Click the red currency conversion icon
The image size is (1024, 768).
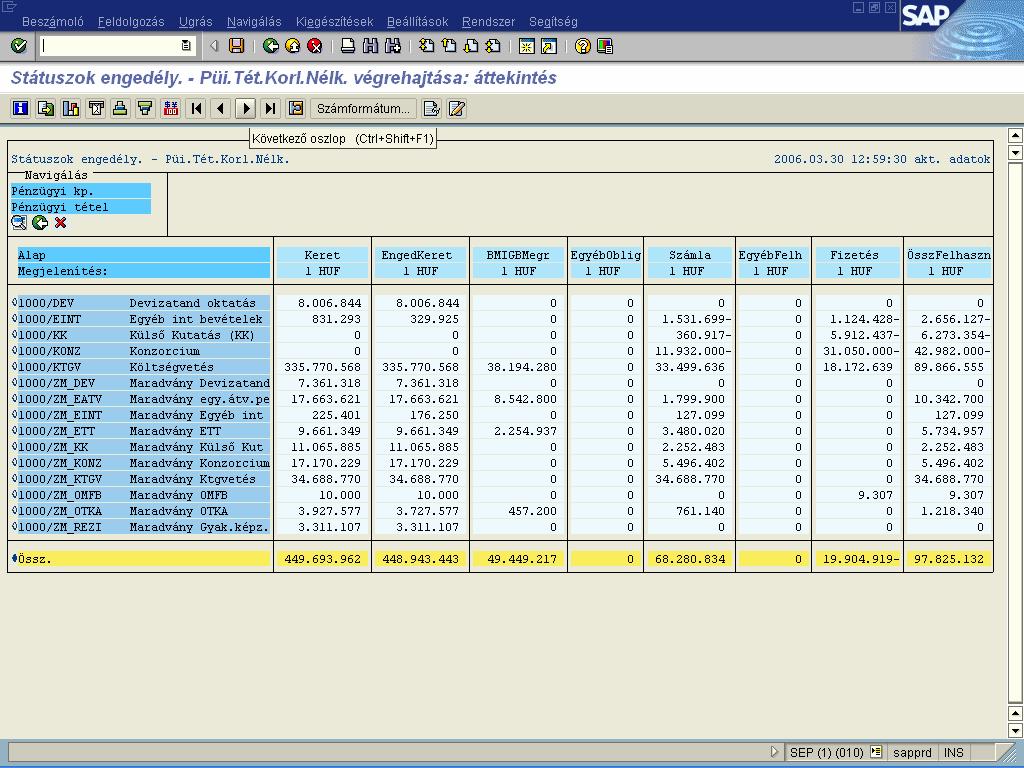(x=170, y=108)
